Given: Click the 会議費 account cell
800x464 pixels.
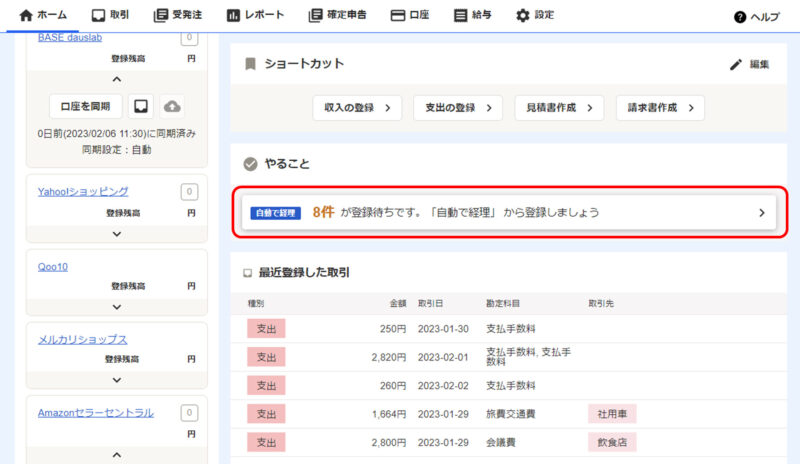Looking at the screenshot, I should pyautogui.click(x=501, y=443).
